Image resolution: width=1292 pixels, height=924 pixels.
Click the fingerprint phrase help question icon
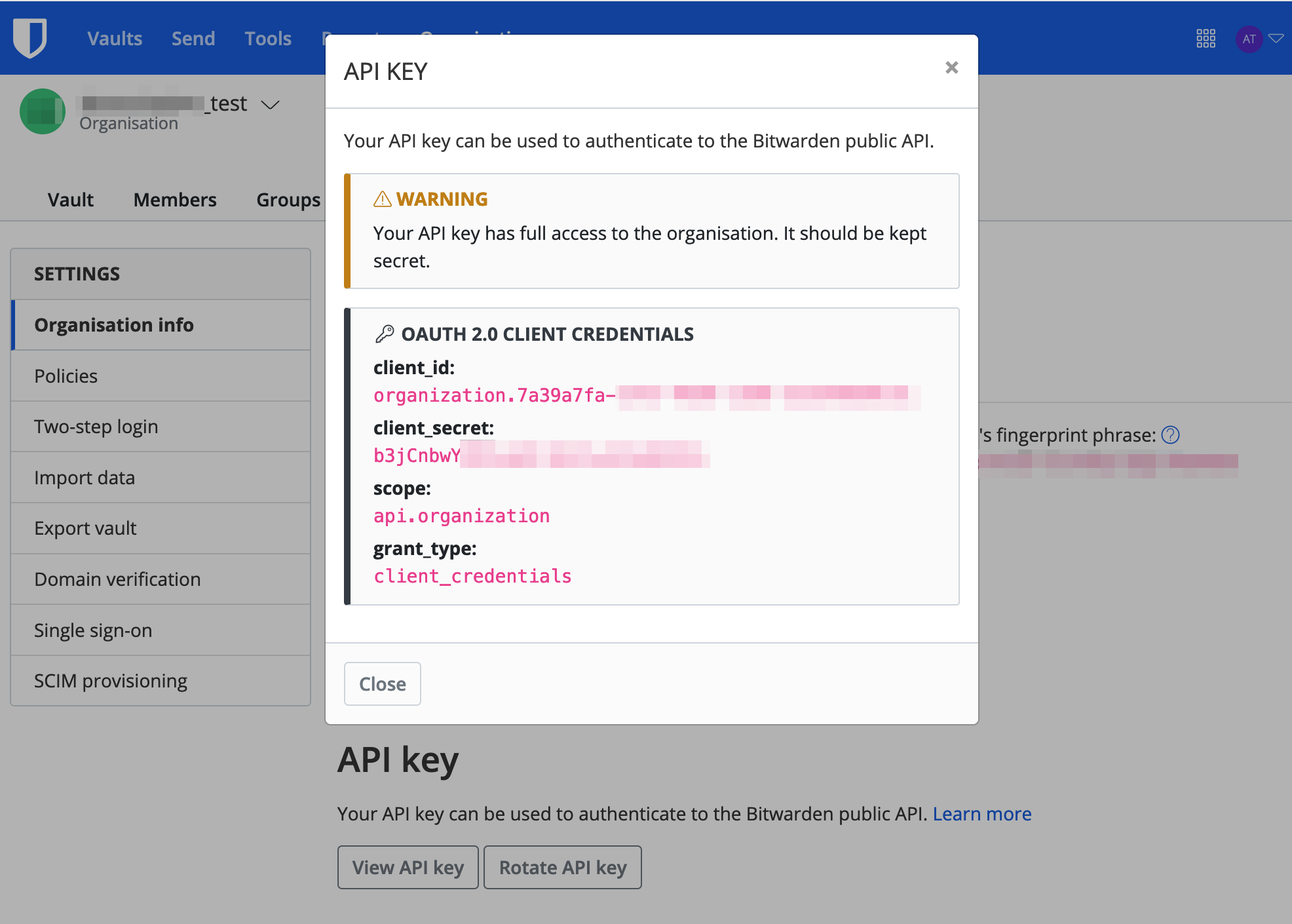[1170, 435]
